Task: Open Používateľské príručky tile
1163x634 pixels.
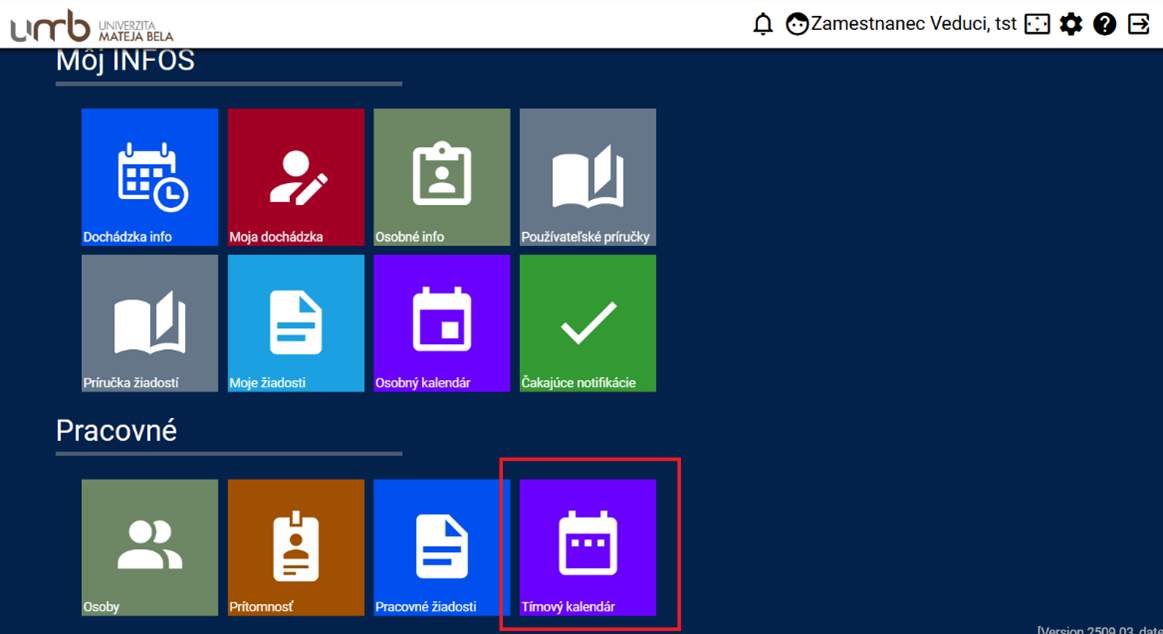Action: click(x=588, y=177)
